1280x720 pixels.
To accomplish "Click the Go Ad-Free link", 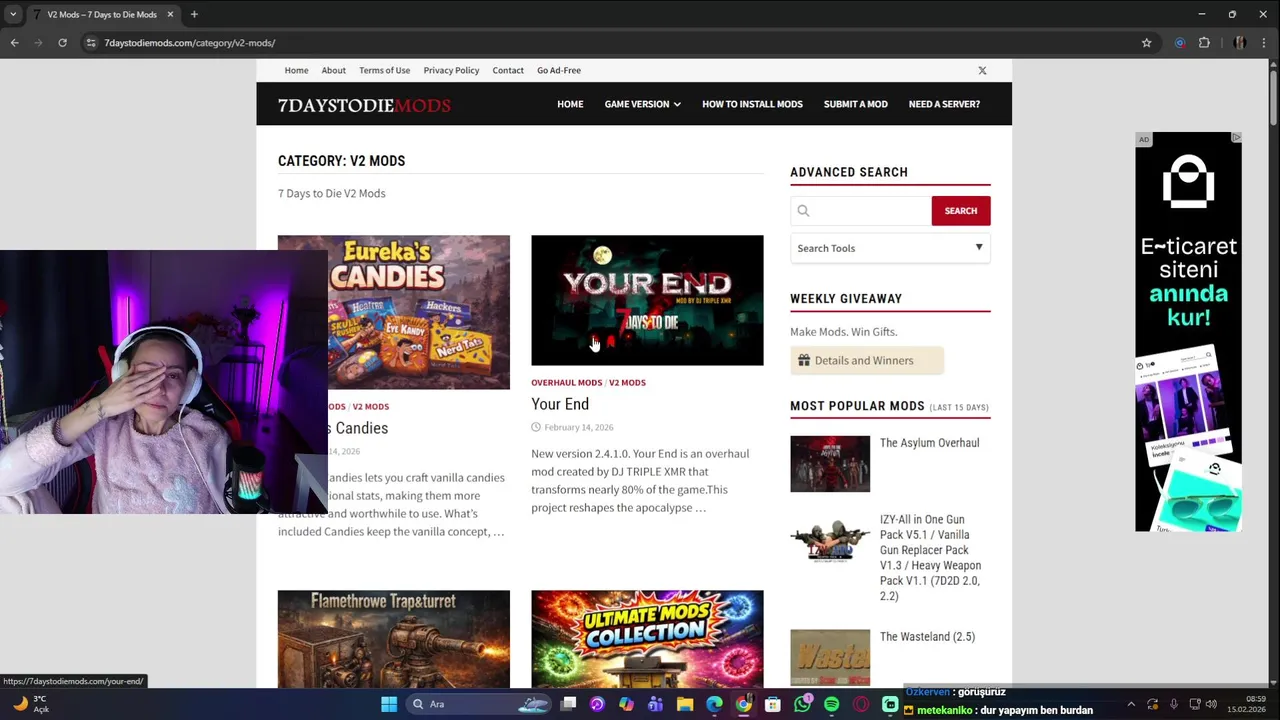I will [x=559, y=70].
